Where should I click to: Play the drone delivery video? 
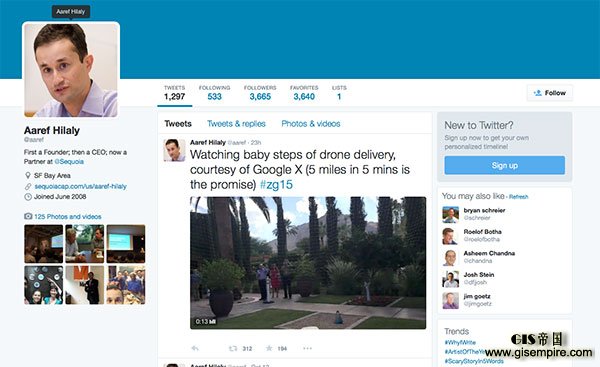coord(308,263)
